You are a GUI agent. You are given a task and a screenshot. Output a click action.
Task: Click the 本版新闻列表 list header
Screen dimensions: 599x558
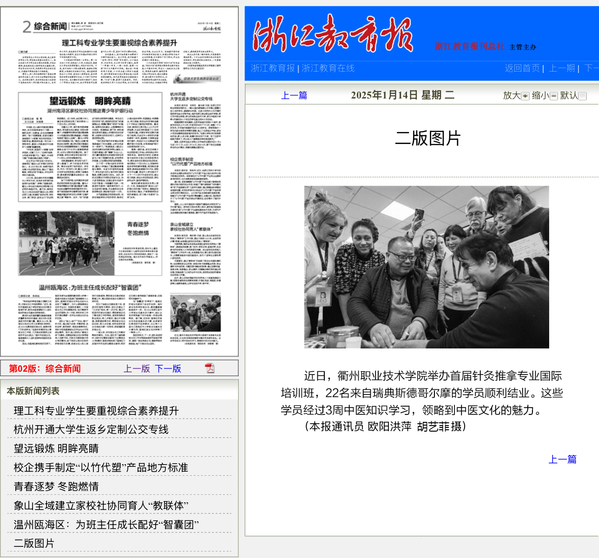click(33, 391)
